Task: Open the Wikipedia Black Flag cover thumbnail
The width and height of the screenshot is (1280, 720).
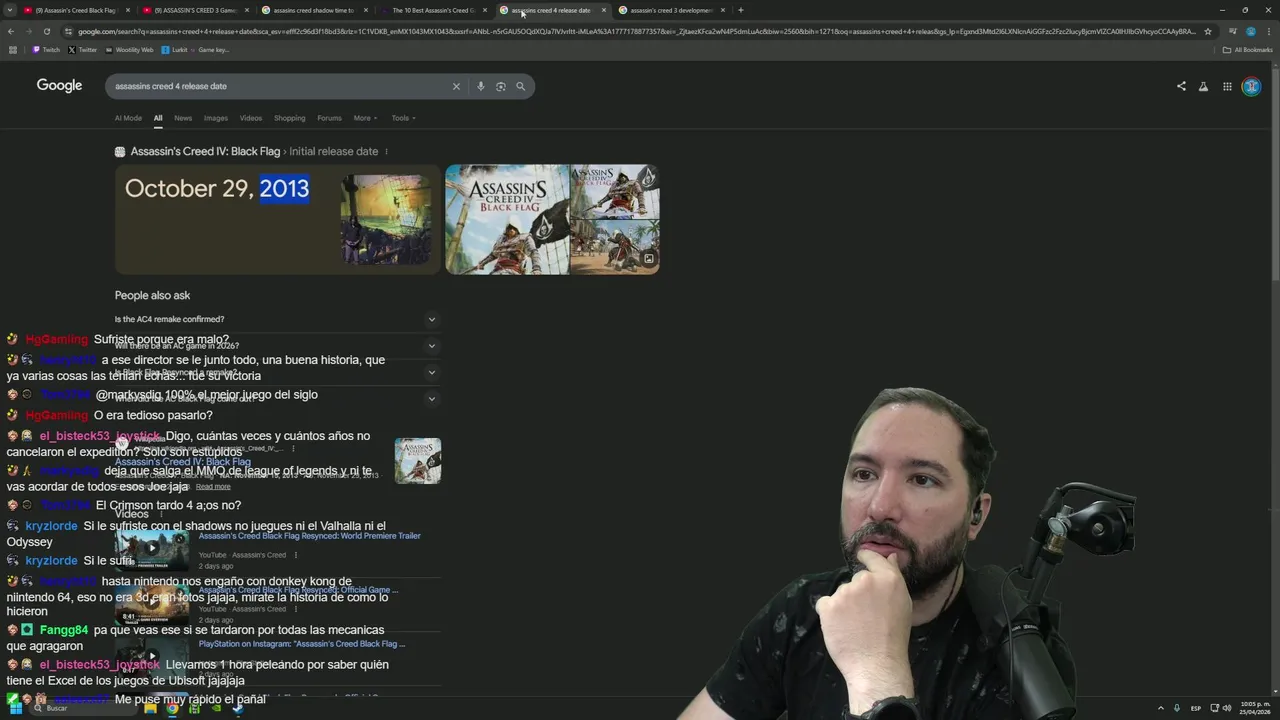Action: [418, 461]
